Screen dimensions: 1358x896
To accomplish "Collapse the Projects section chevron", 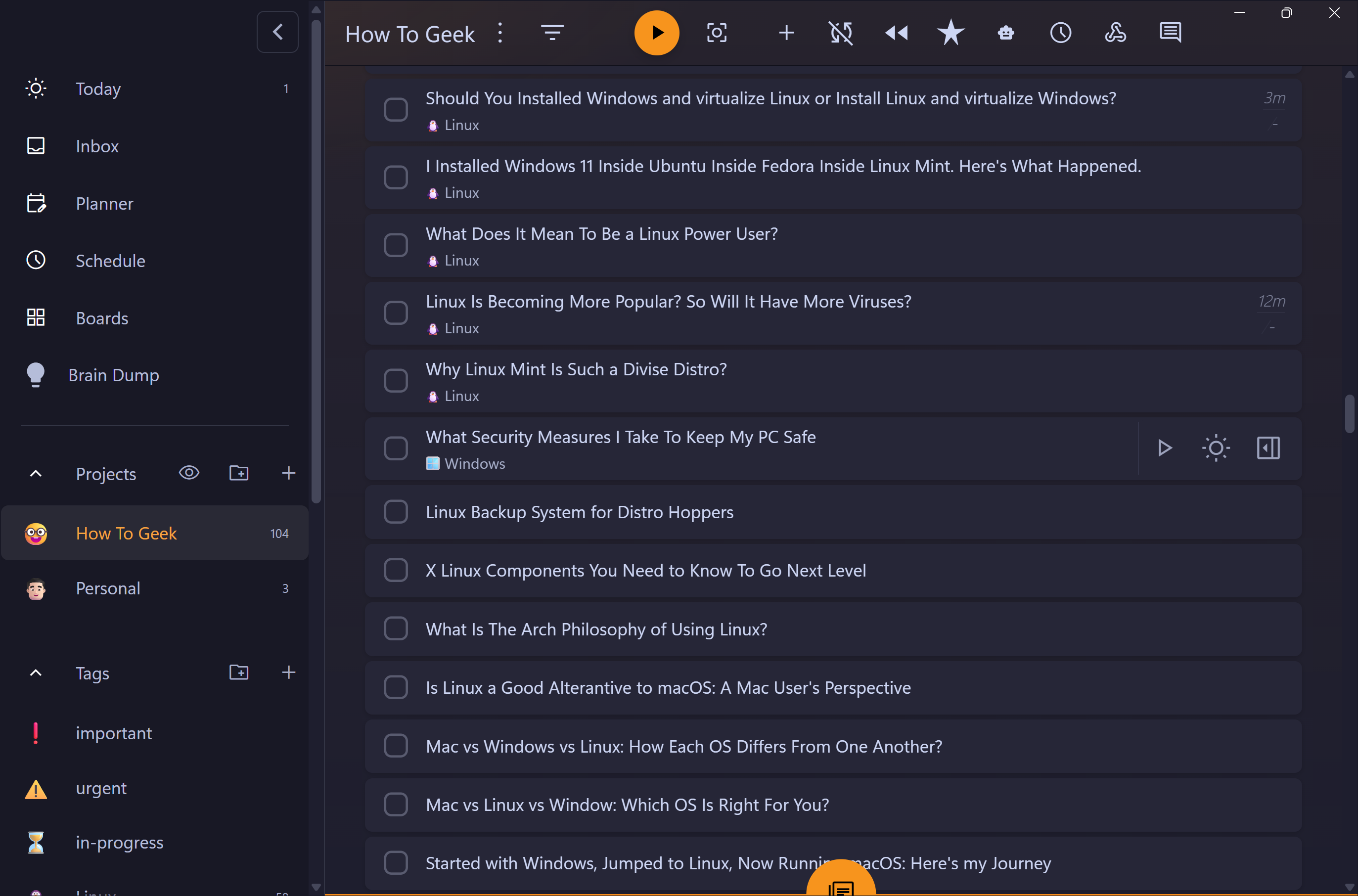I will tap(36, 474).
